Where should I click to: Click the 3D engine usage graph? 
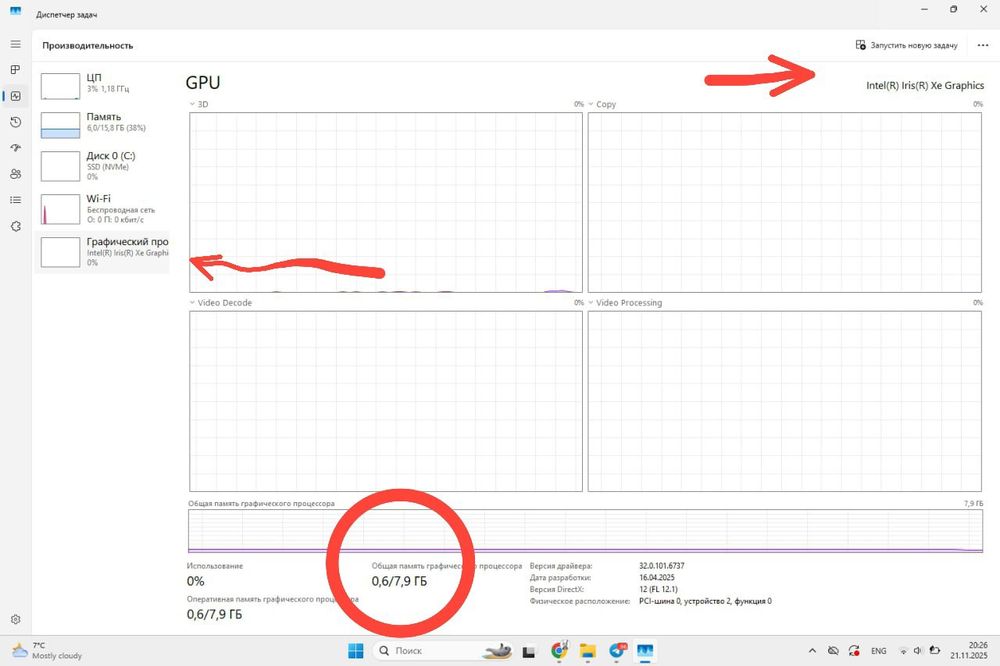386,202
